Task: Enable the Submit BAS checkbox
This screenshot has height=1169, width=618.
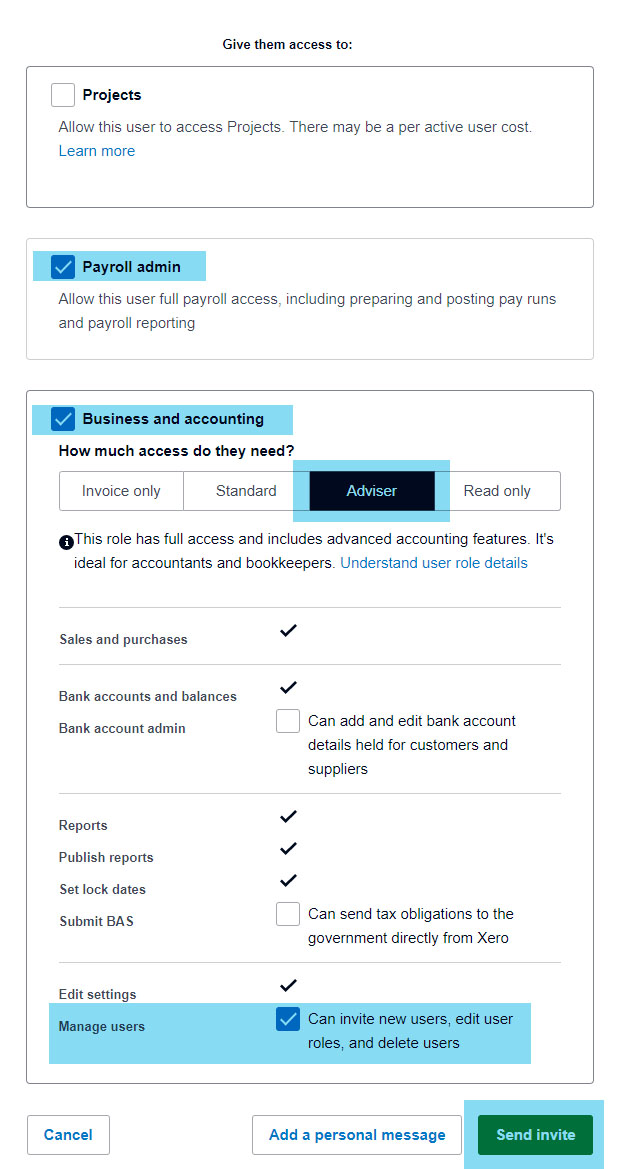Action: (288, 914)
